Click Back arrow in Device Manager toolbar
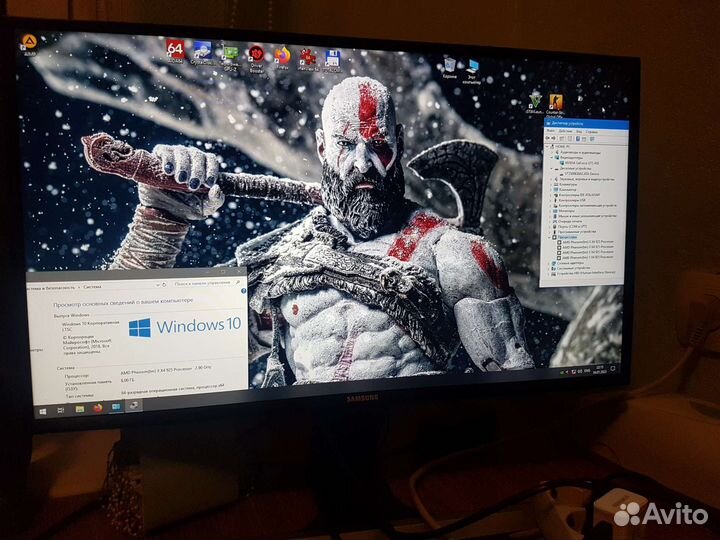 [547, 138]
